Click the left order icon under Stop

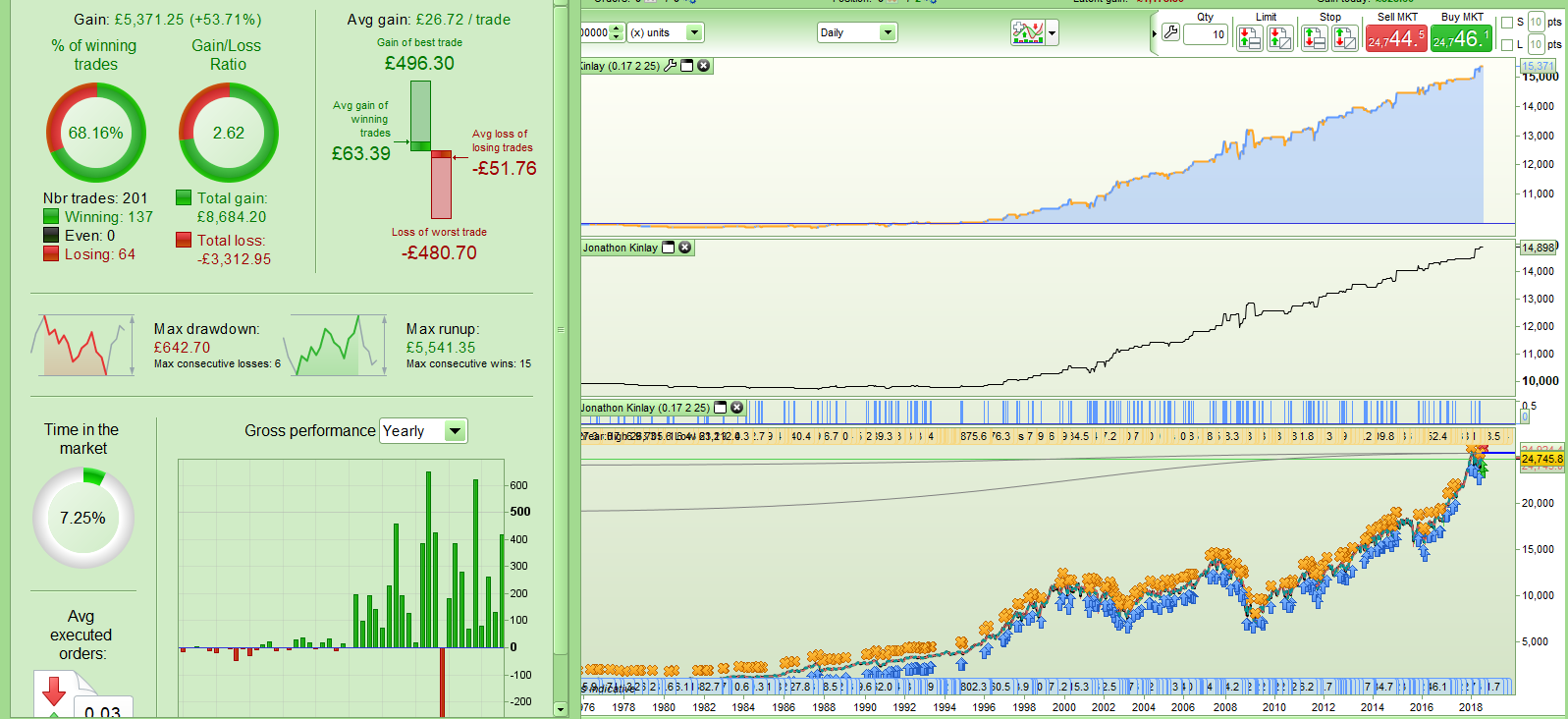(x=1314, y=38)
